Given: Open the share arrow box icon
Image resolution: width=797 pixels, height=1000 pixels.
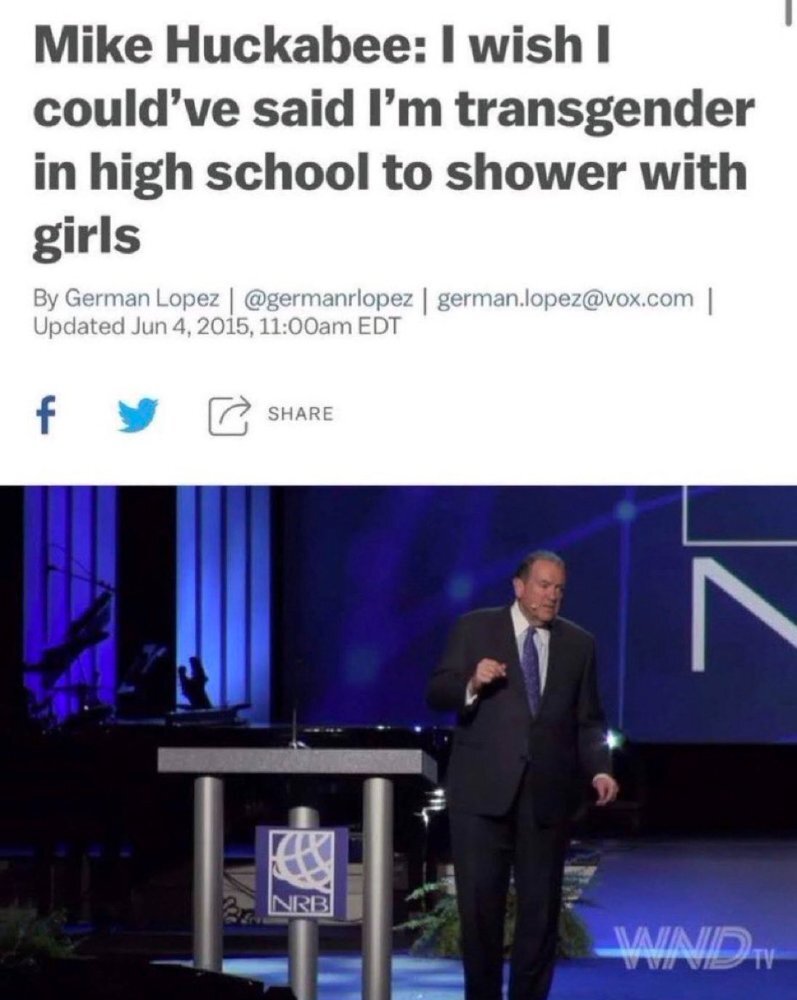Looking at the screenshot, I should tap(229, 415).
